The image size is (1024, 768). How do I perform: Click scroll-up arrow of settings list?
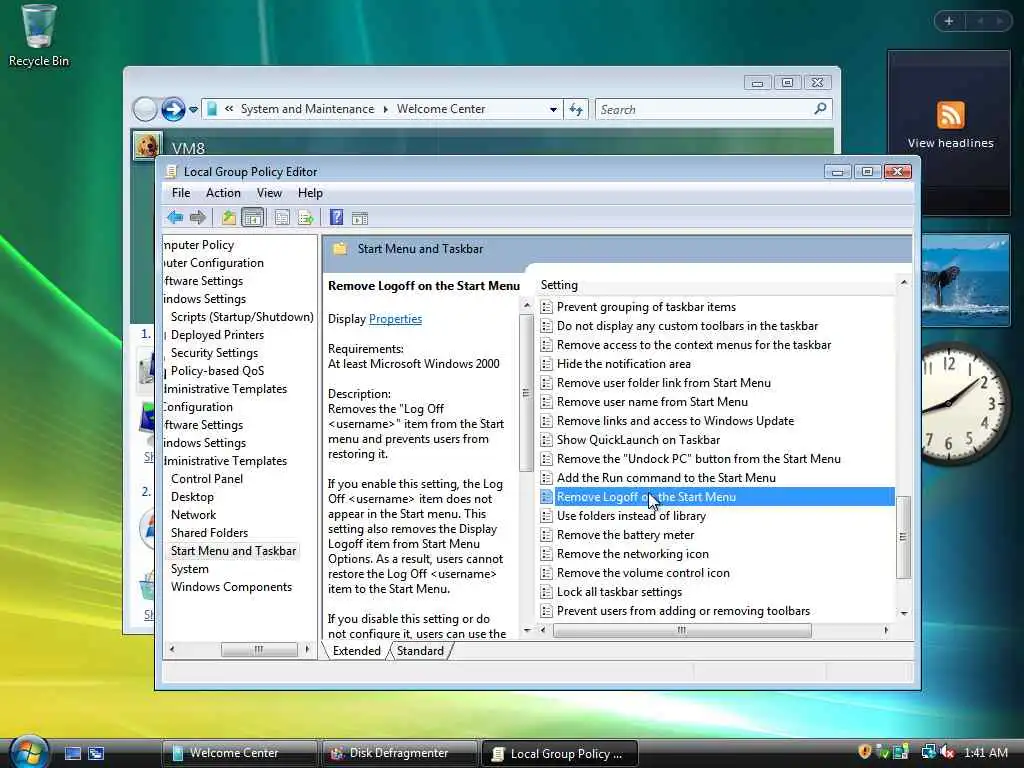pos(904,282)
